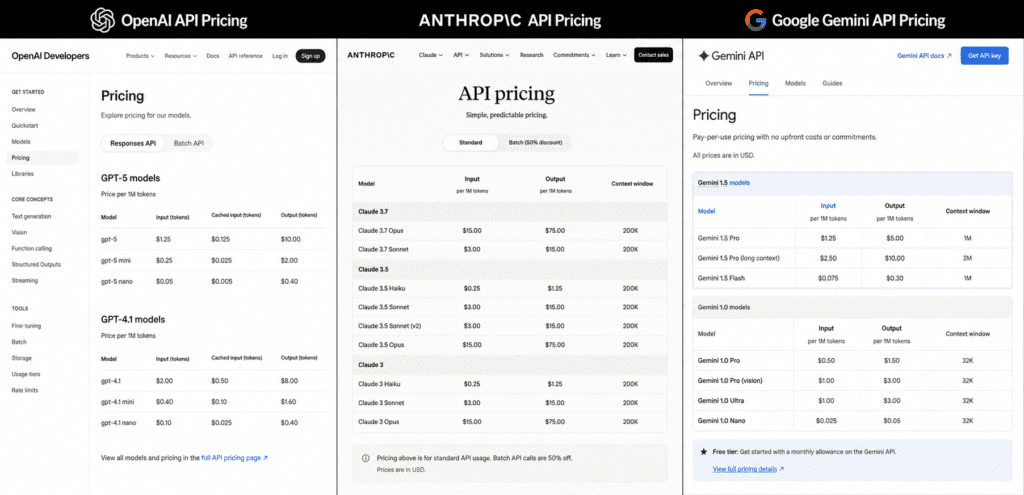Open the Learn dropdown menu
This screenshot has height=495, width=1024.
point(616,56)
